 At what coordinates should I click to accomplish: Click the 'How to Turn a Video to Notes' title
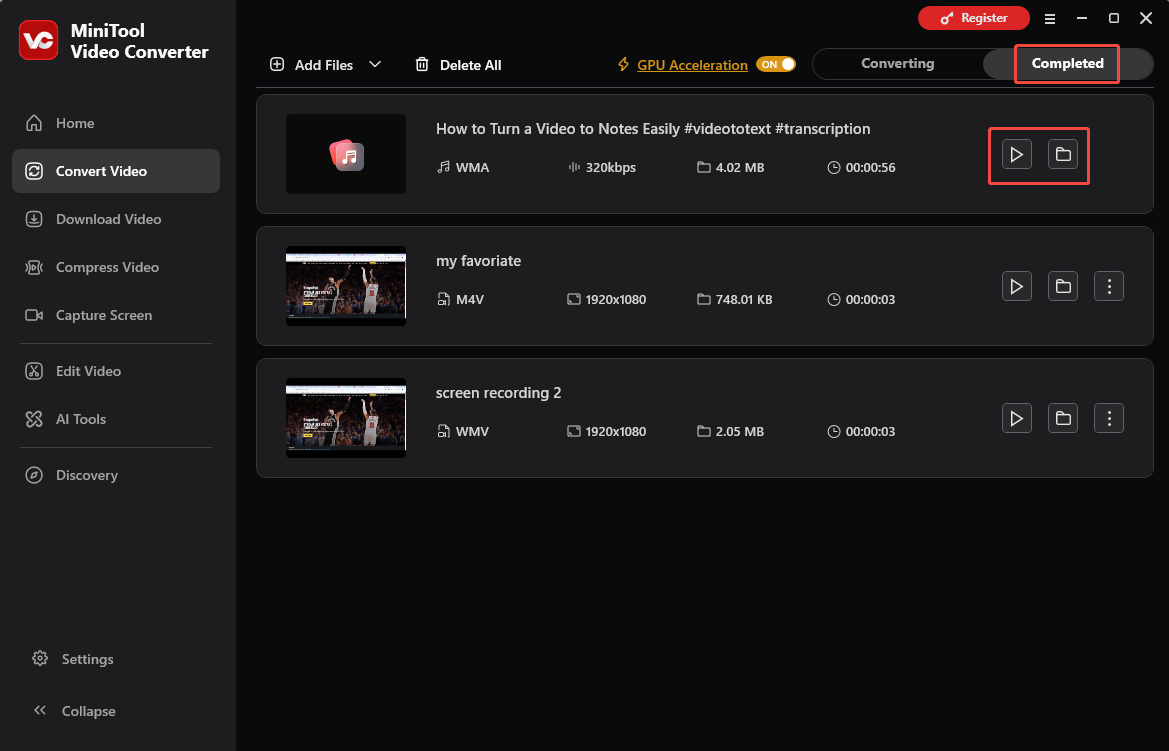[653, 129]
